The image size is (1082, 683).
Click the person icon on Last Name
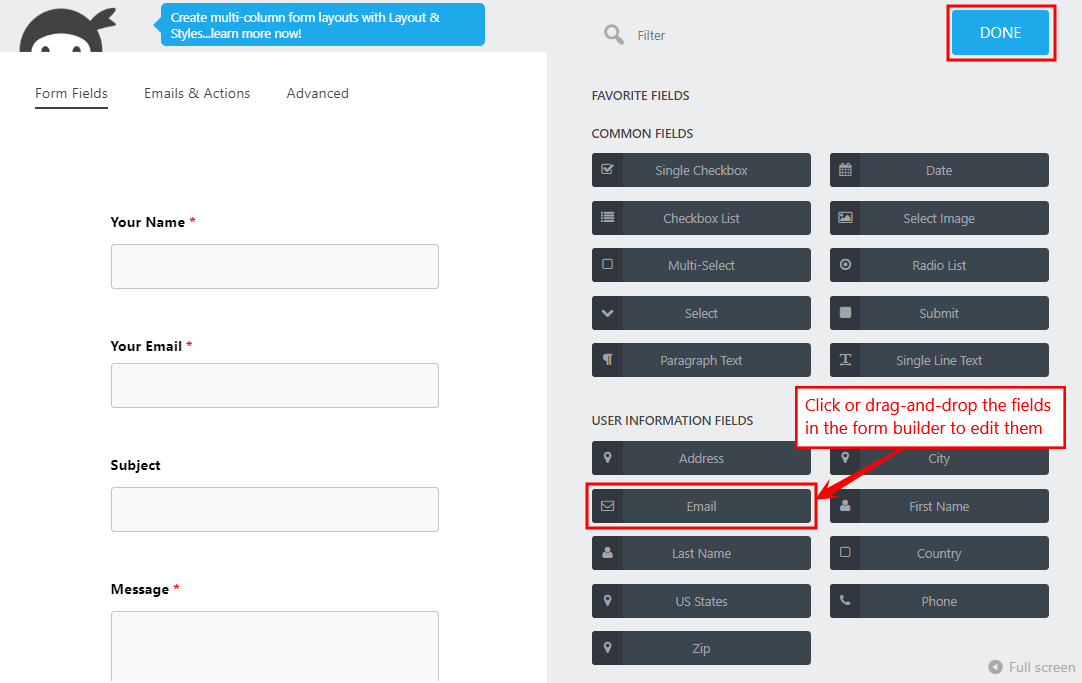click(607, 553)
